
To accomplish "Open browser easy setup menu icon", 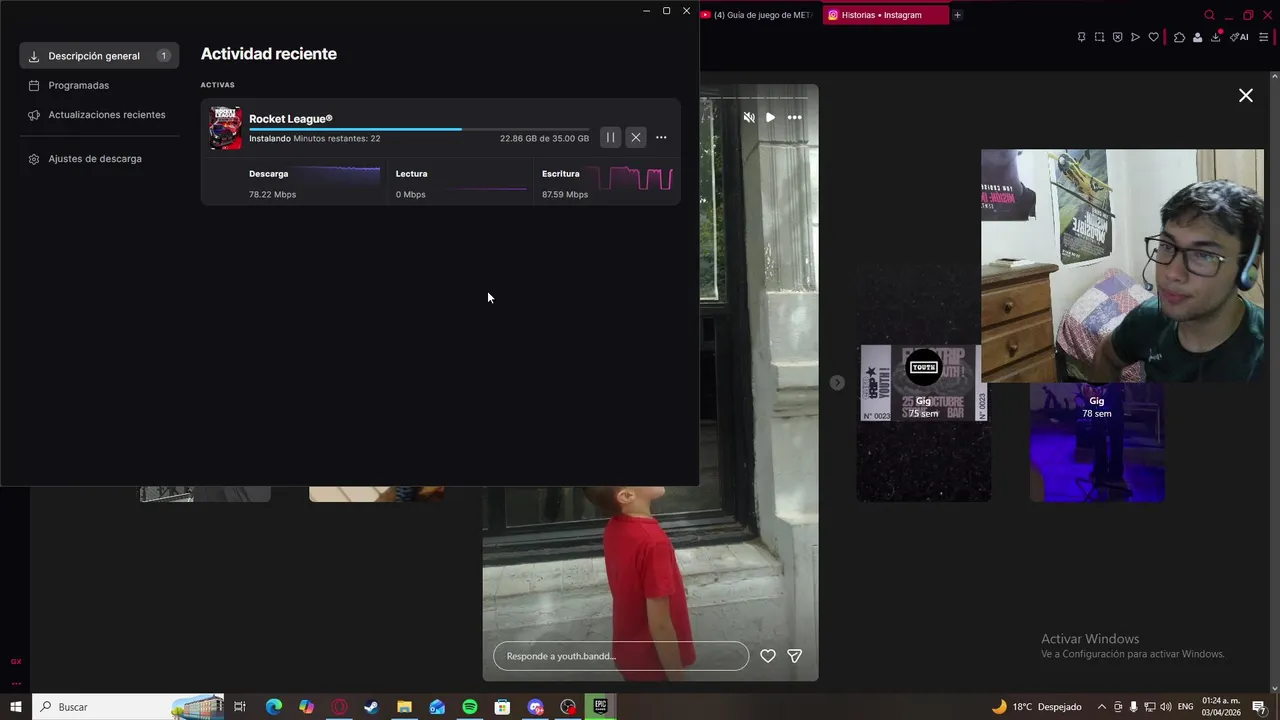I will coord(1263,37).
